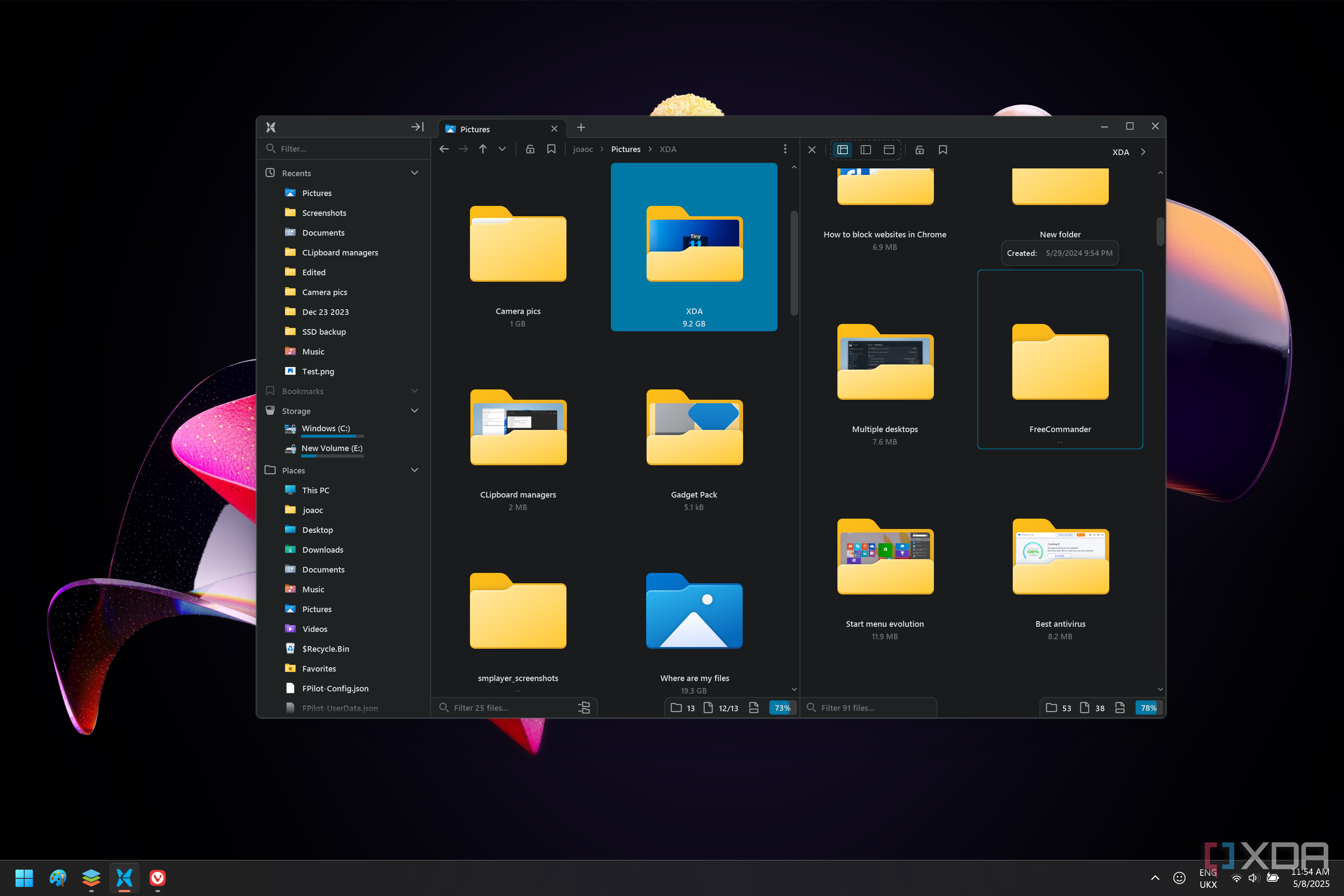The width and height of the screenshot is (1344, 896).
Task: Select the third stacked layout icon
Action: click(889, 150)
